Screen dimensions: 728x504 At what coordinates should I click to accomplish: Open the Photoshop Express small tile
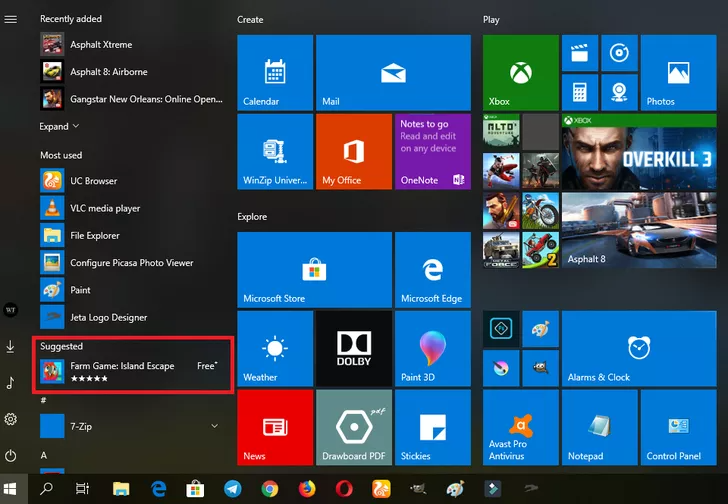pyautogui.click(x=501, y=329)
